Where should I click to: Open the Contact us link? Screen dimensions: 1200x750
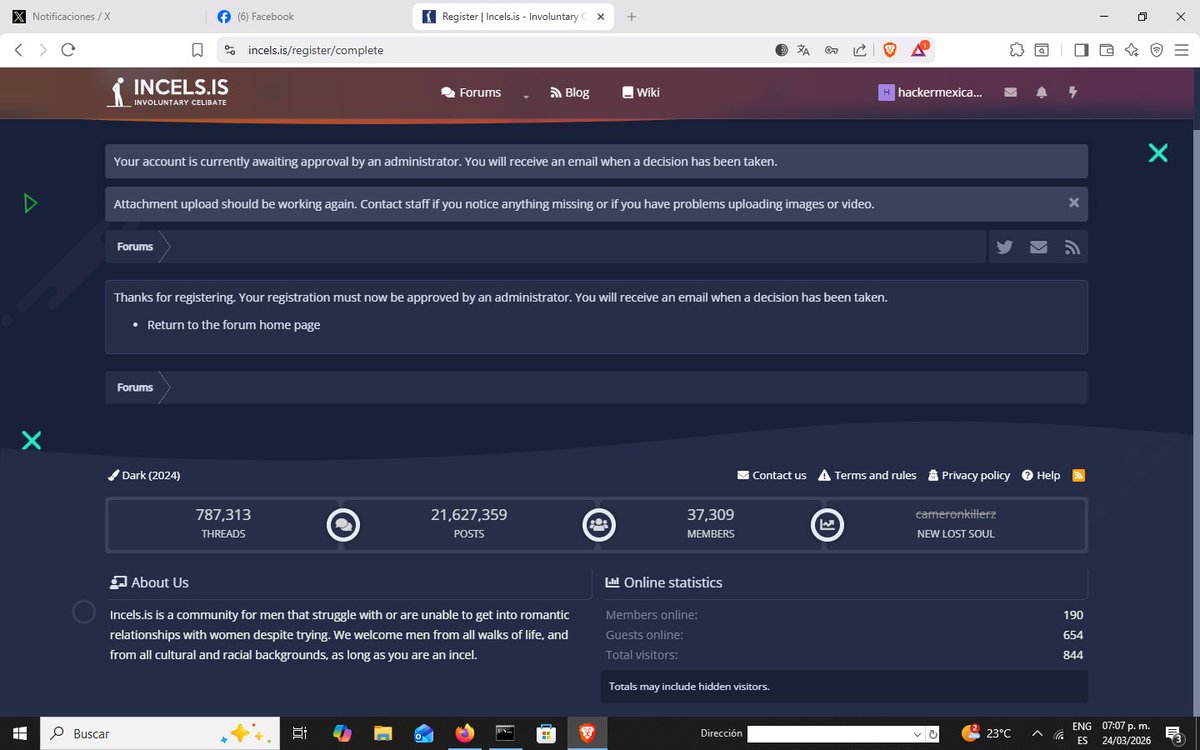(x=772, y=476)
